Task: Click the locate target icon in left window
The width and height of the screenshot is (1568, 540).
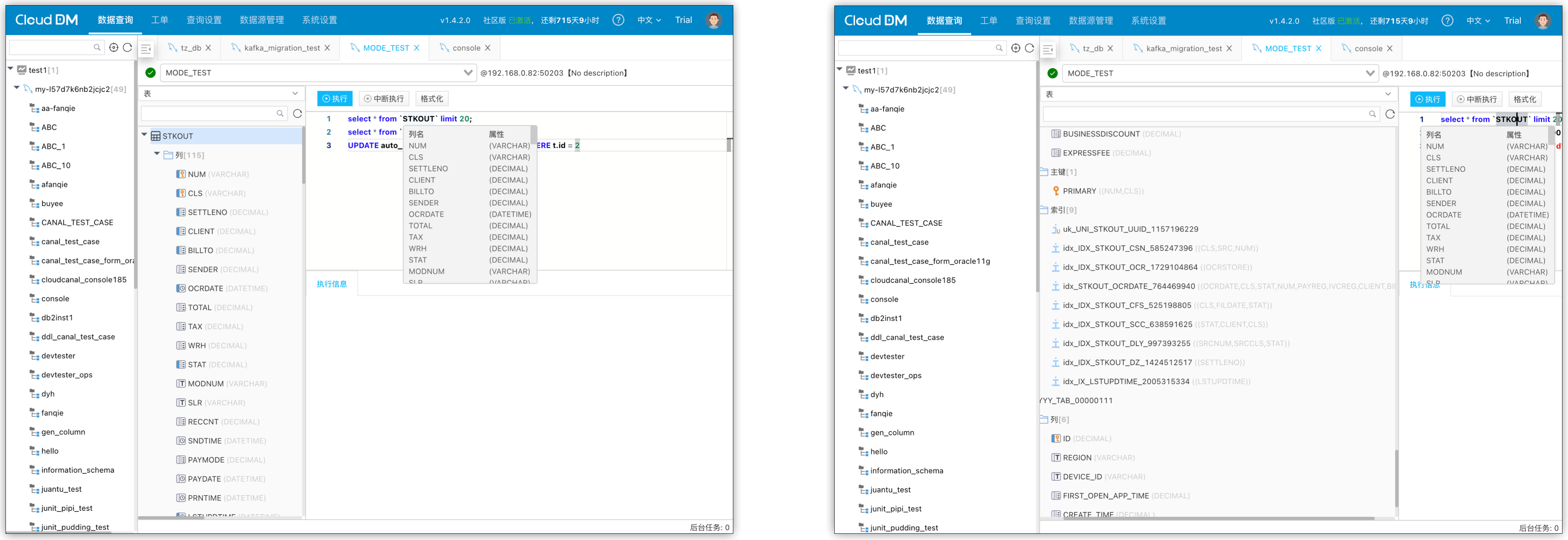Action: [x=113, y=47]
